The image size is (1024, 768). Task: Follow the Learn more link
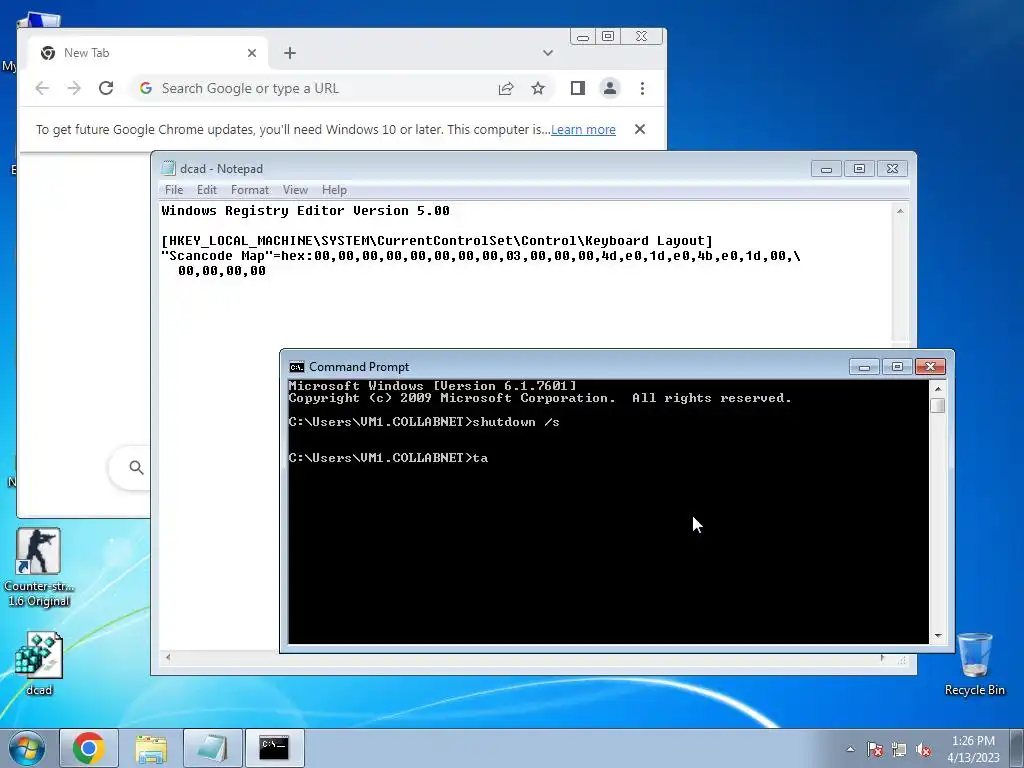[583, 129]
